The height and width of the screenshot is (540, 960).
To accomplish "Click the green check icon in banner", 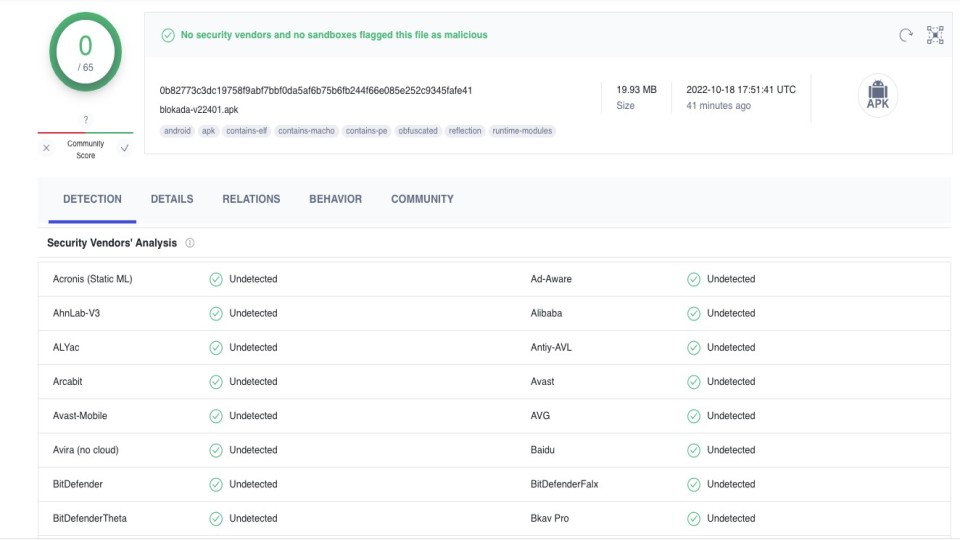I will (x=168, y=36).
